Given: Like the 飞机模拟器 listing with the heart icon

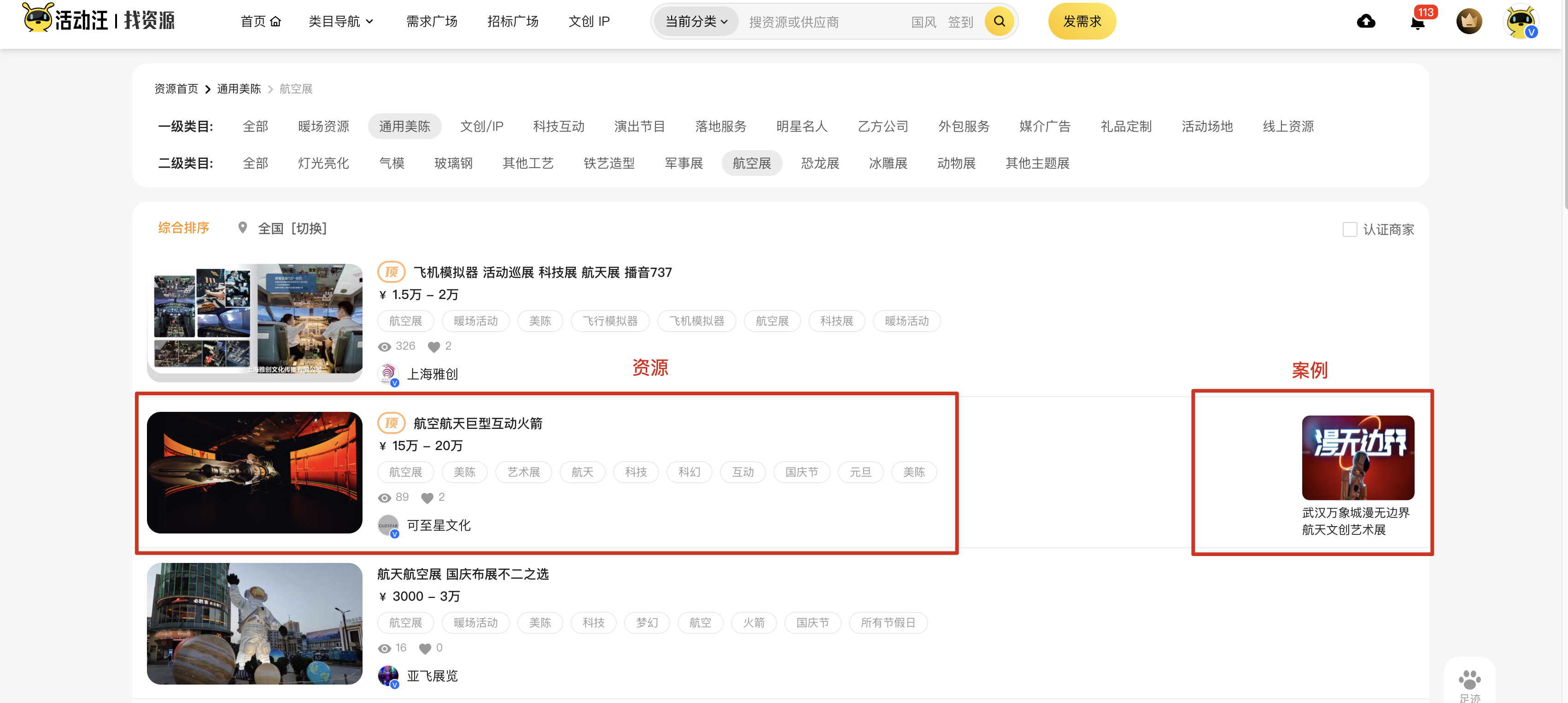Looking at the screenshot, I should 433,347.
